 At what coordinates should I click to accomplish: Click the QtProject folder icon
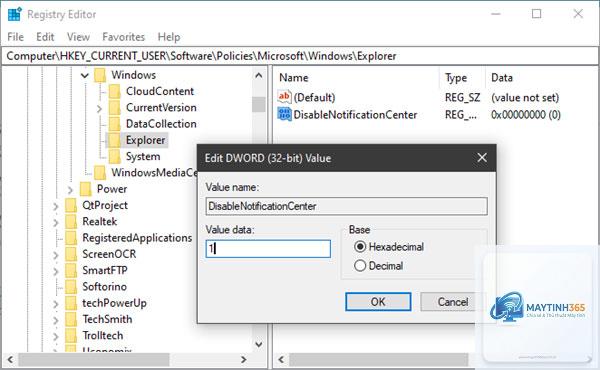[x=71, y=205]
